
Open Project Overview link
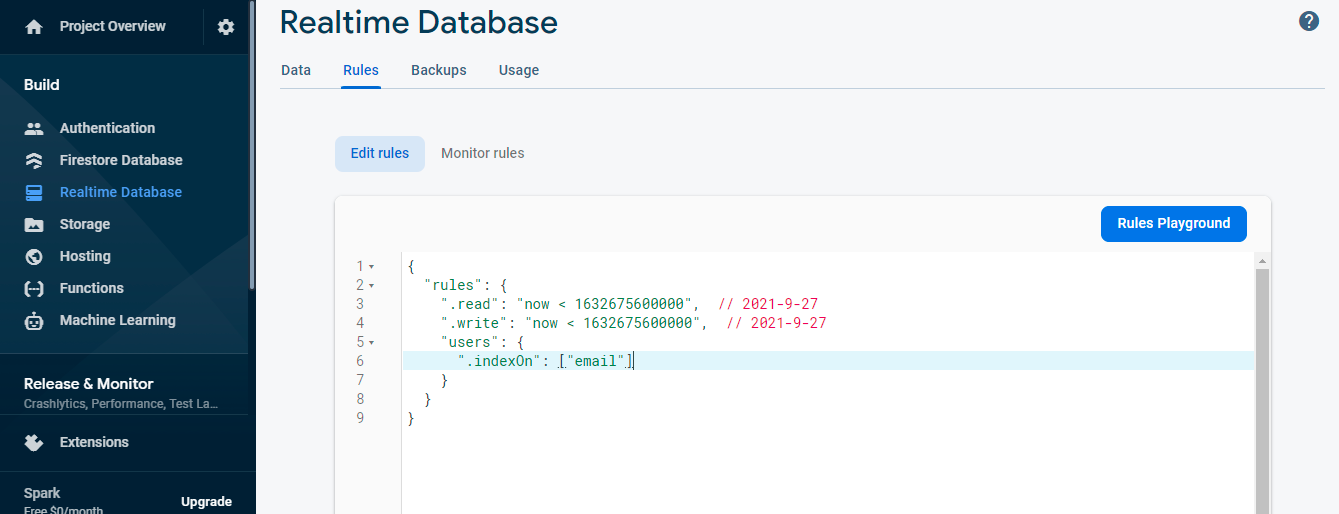113,26
